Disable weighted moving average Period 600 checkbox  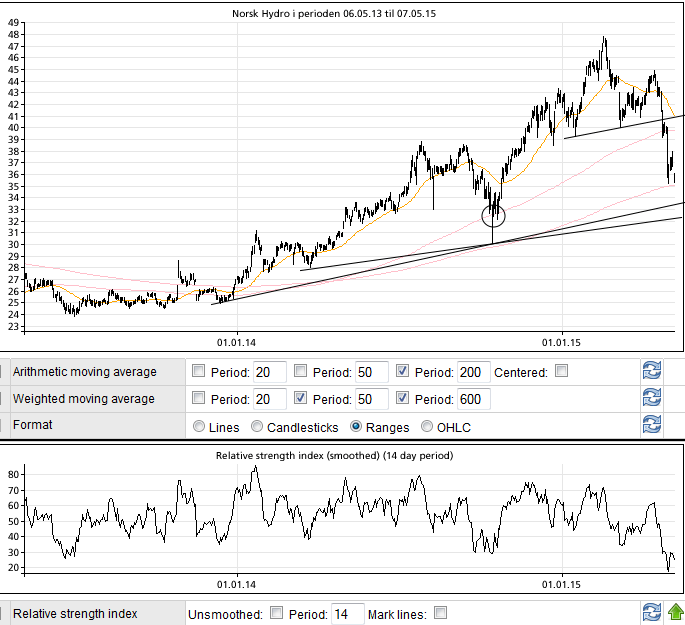[x=403, y=398]
